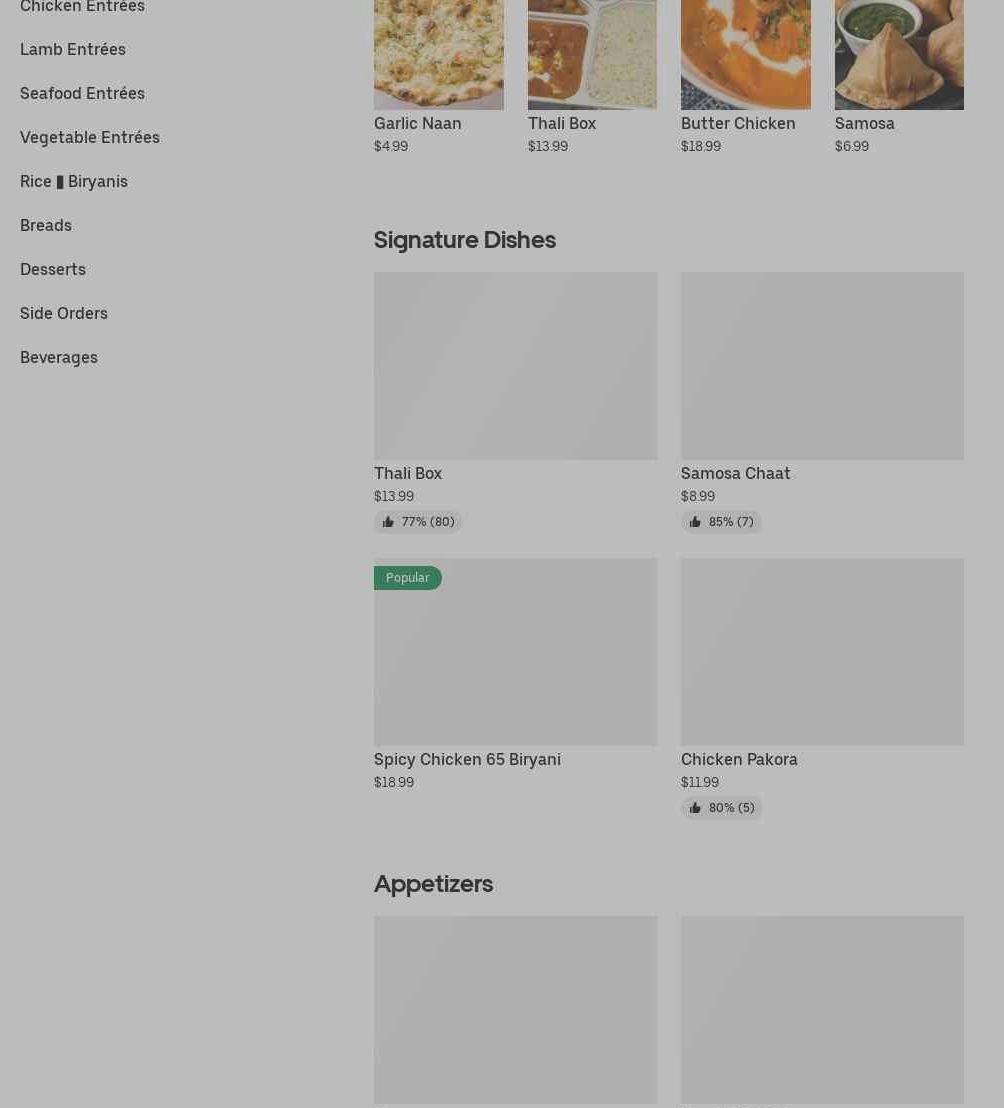This screenshot has height=1108, width=1004.
Task: Select Vegetable Entrées in sidebar
Action: click(x=90, y=137)
